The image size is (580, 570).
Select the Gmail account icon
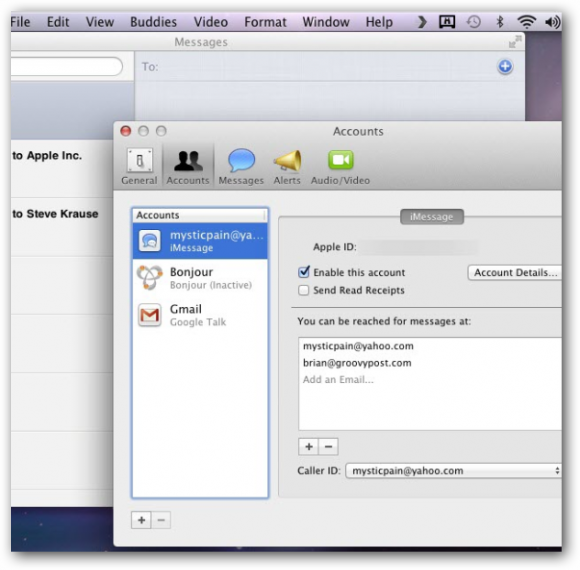(x=149, y=315)
